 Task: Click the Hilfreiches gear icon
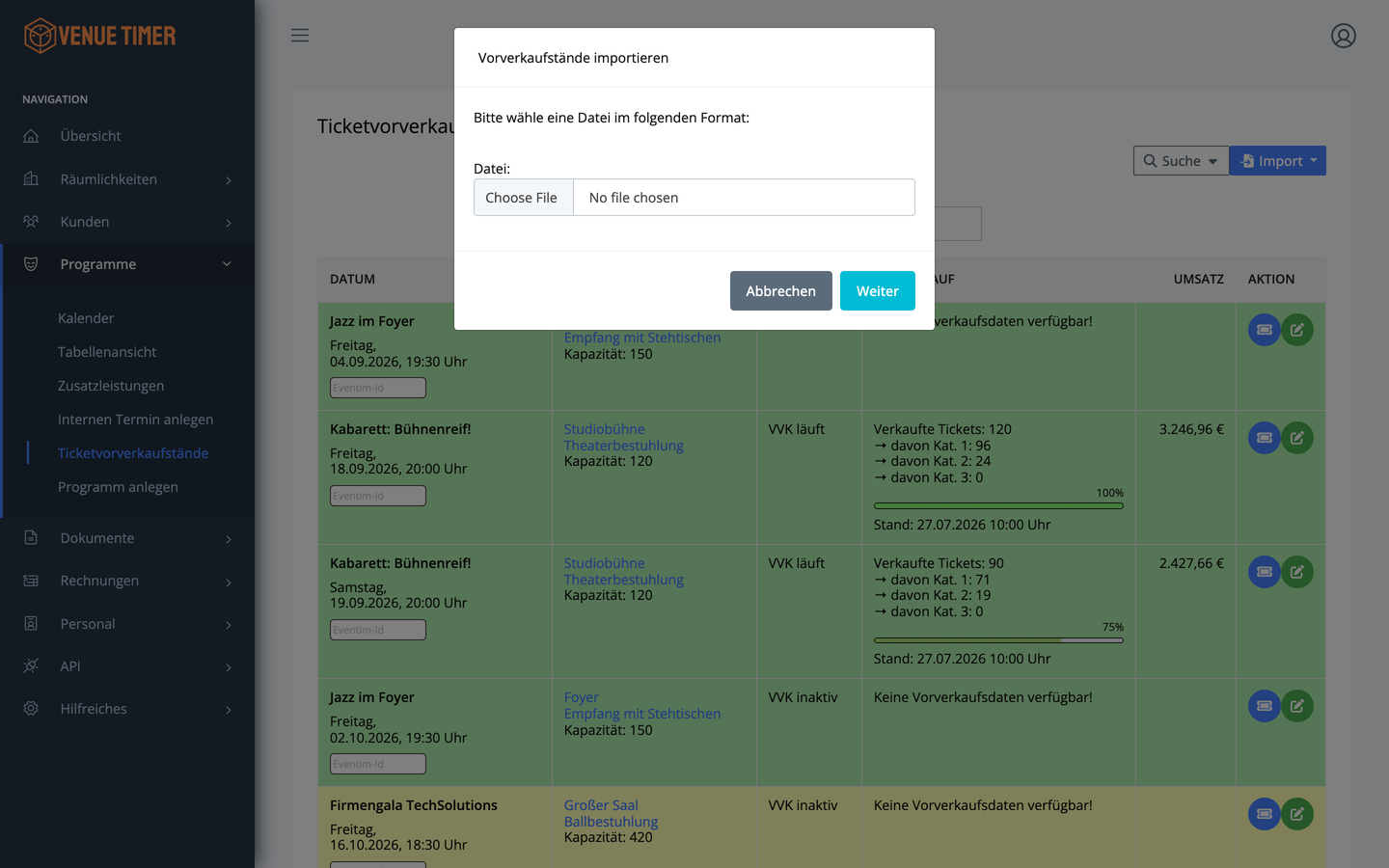pyautogui.click(x=31, y=709)
